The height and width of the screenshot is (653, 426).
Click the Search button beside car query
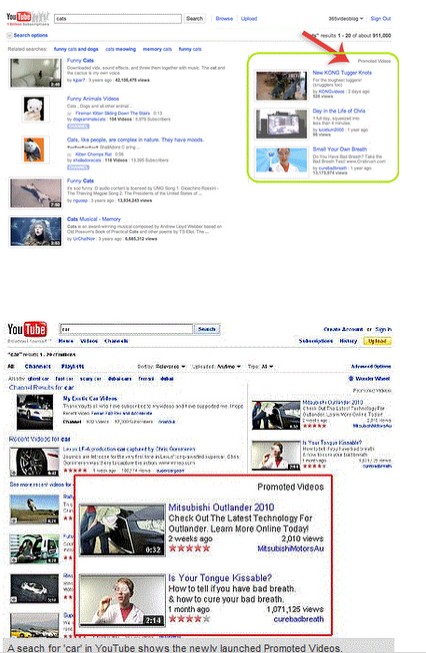207,329
